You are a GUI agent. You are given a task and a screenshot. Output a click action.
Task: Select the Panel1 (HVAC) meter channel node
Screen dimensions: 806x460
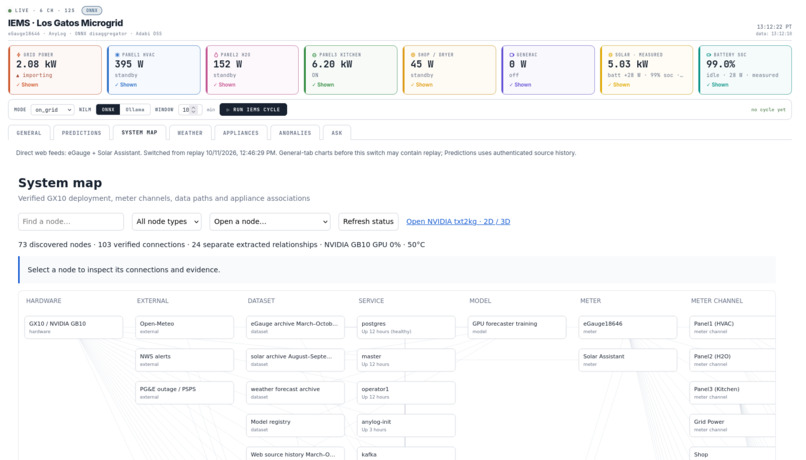732,327
